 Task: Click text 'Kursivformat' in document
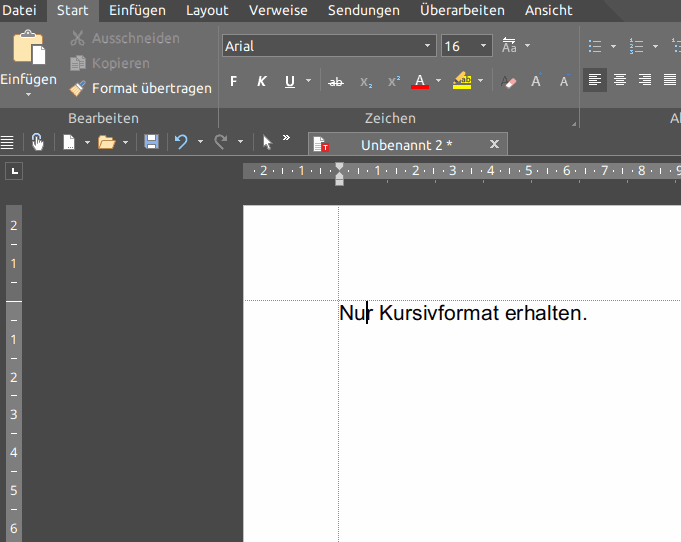[x=439, y=313]
